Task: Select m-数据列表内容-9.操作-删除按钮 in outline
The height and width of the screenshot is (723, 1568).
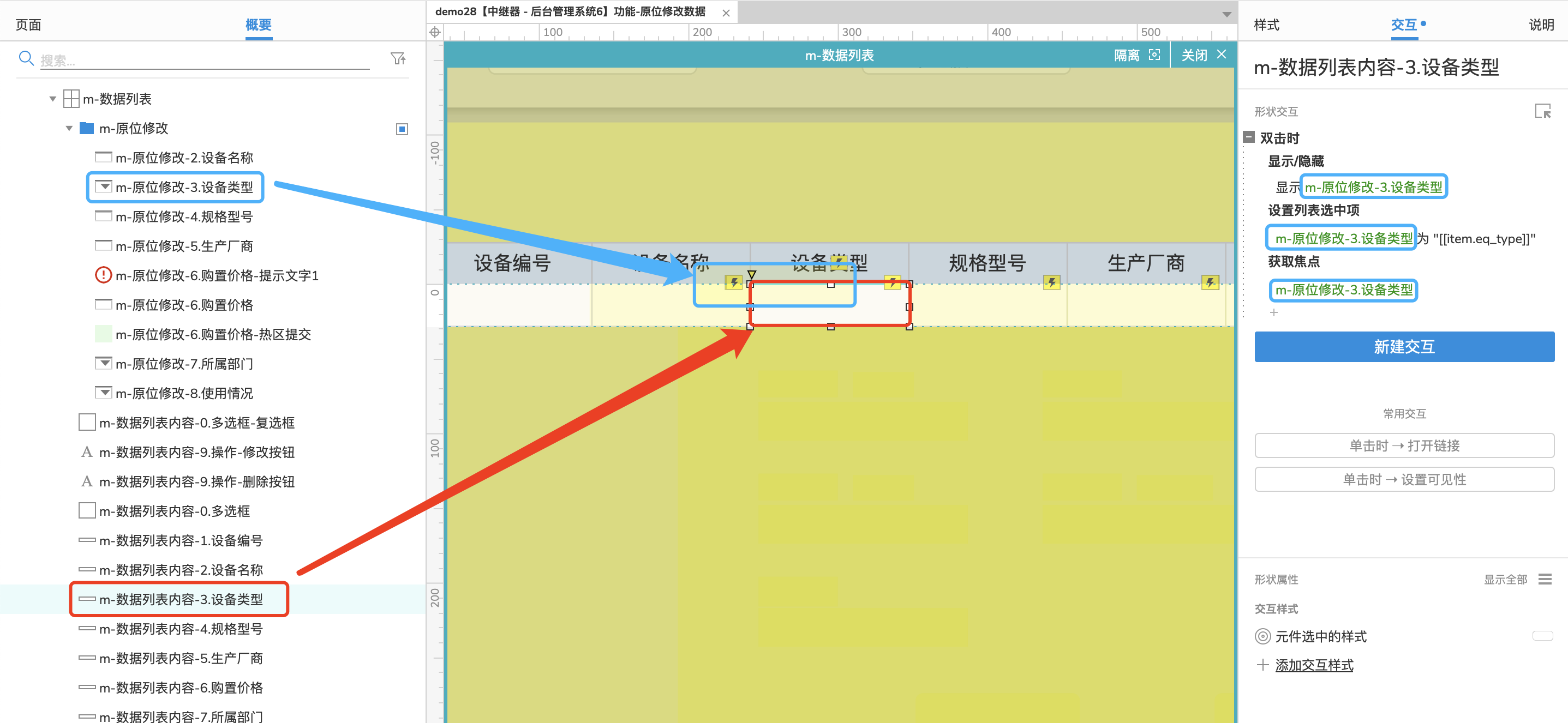Action: [196, 481]
